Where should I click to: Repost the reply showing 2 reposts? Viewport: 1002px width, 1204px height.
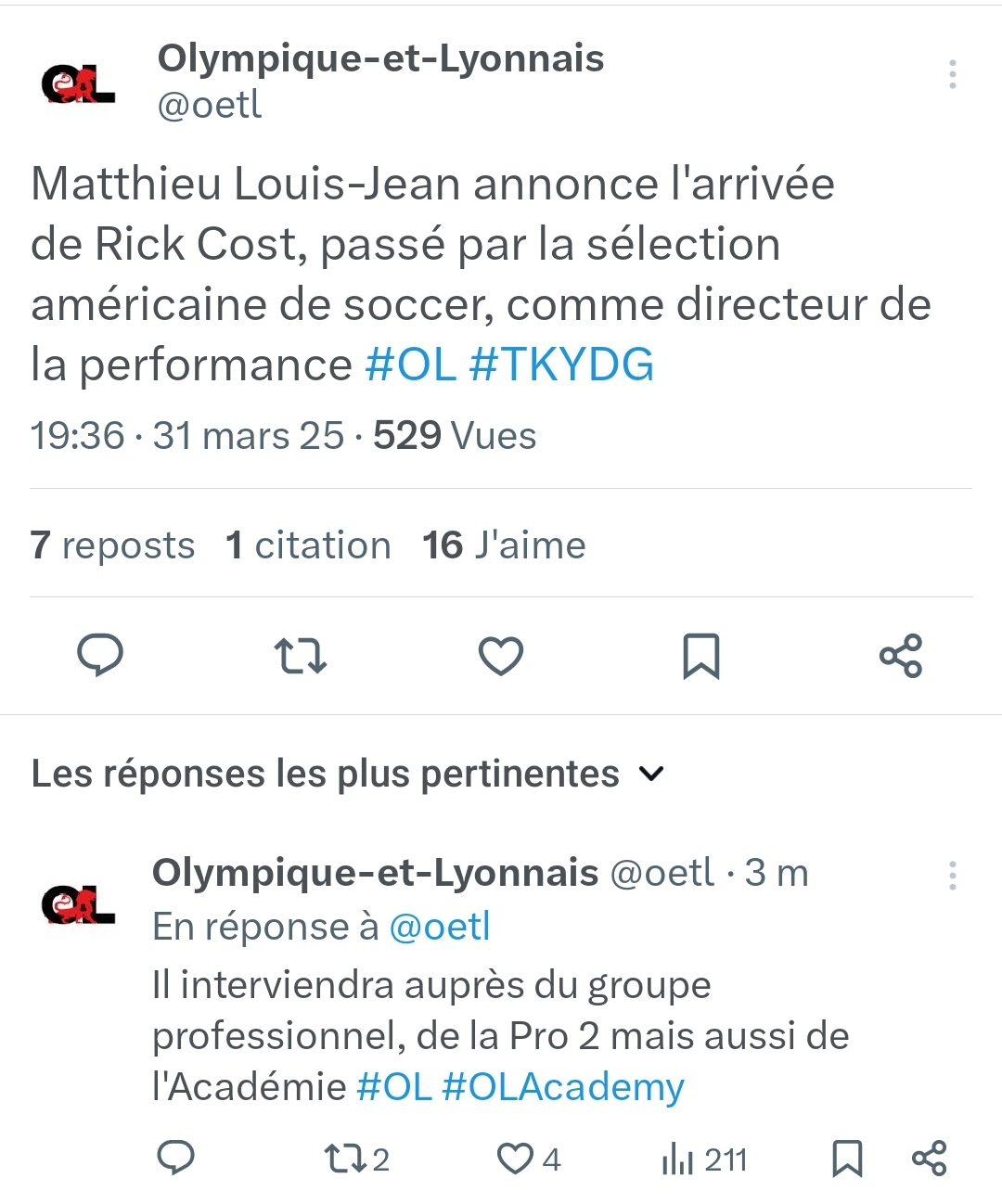(356, 1159)
